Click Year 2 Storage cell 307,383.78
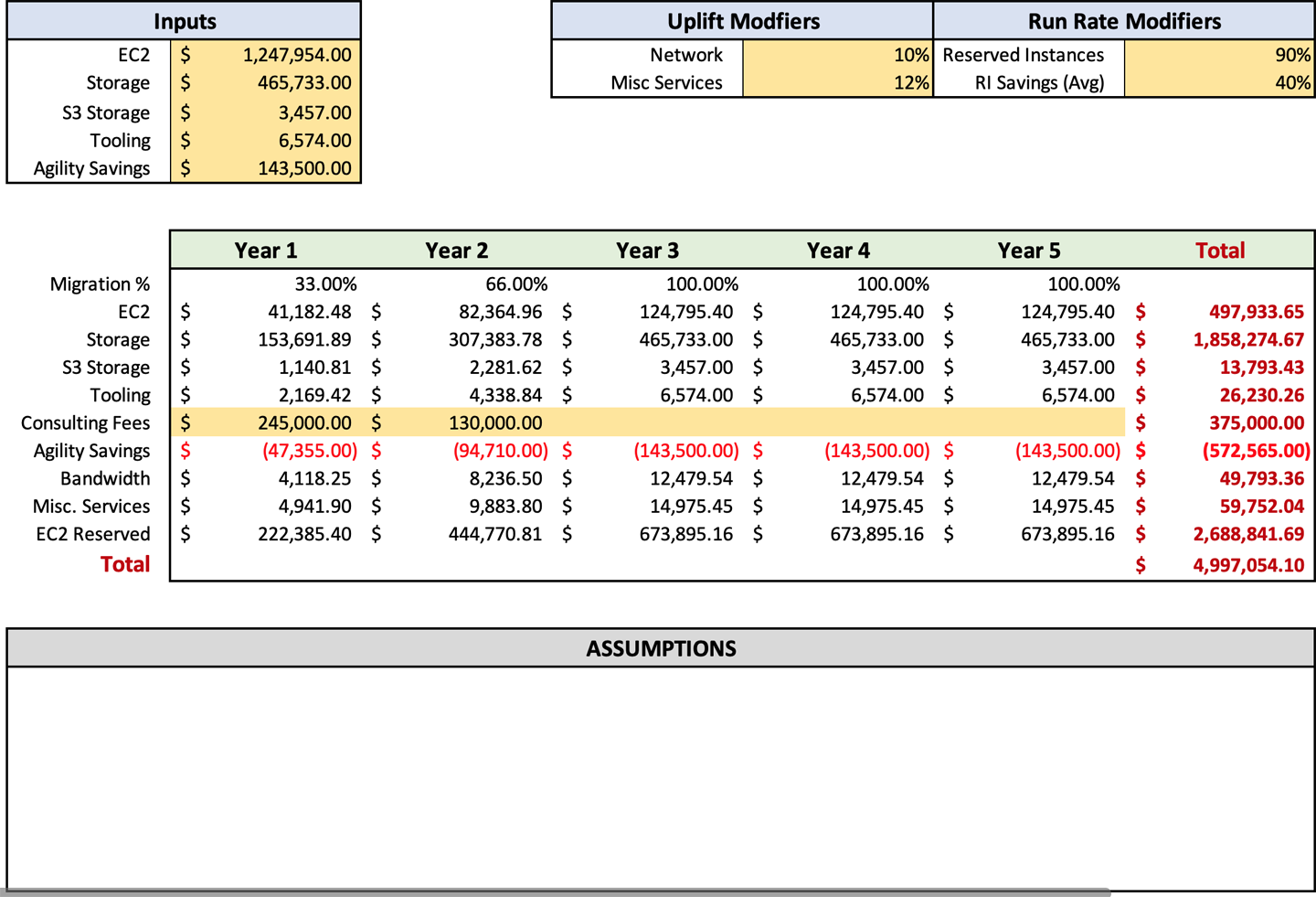This screenshot has width=1316, height=897. (495, 340)
